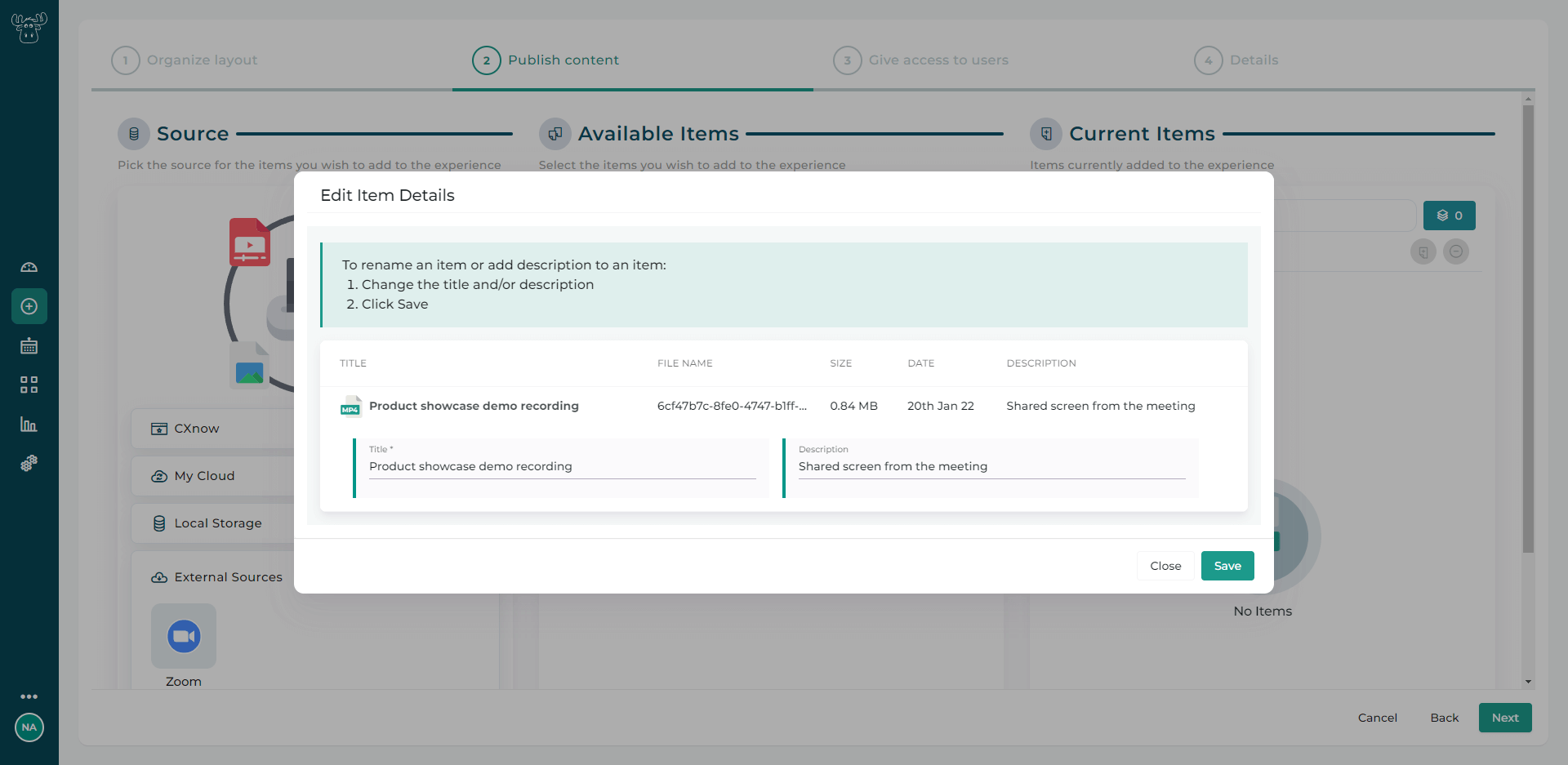Click the DESCRIPTION column header
1568x765 pixels.
[x=1041, y=363]
